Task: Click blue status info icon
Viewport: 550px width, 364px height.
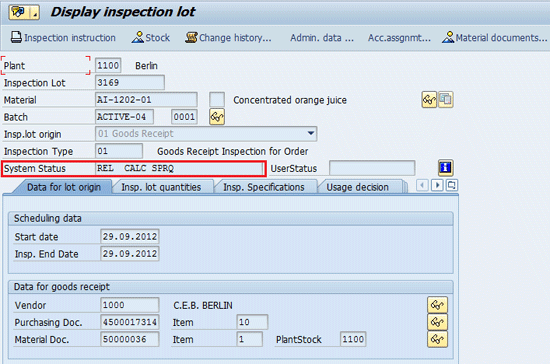Action: (445, 168)
